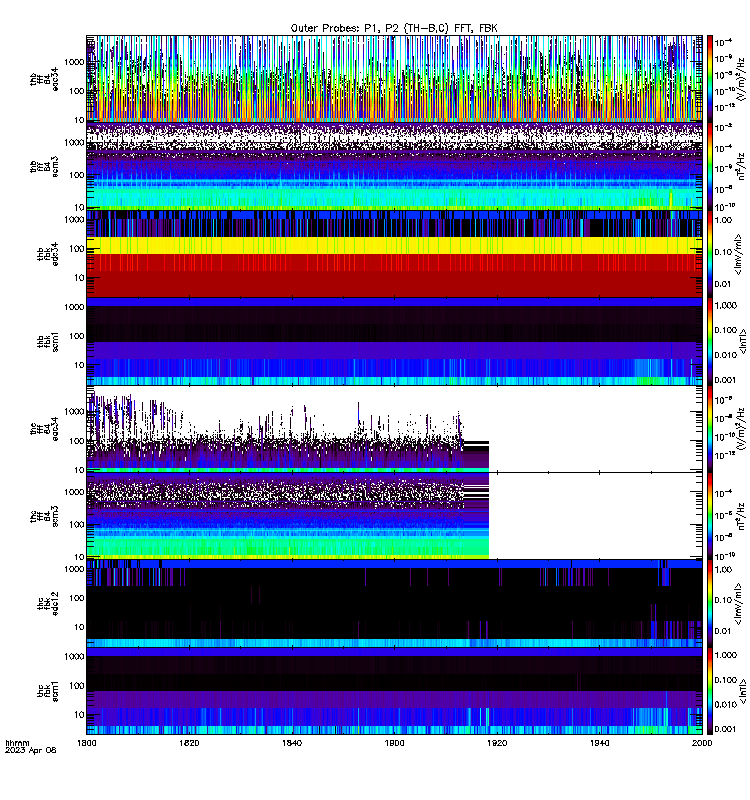Viewport: 750px width, 800px height.
Task: Click the 'thc fff 64 scm3' panel label
Action: [x=44, y=516]
